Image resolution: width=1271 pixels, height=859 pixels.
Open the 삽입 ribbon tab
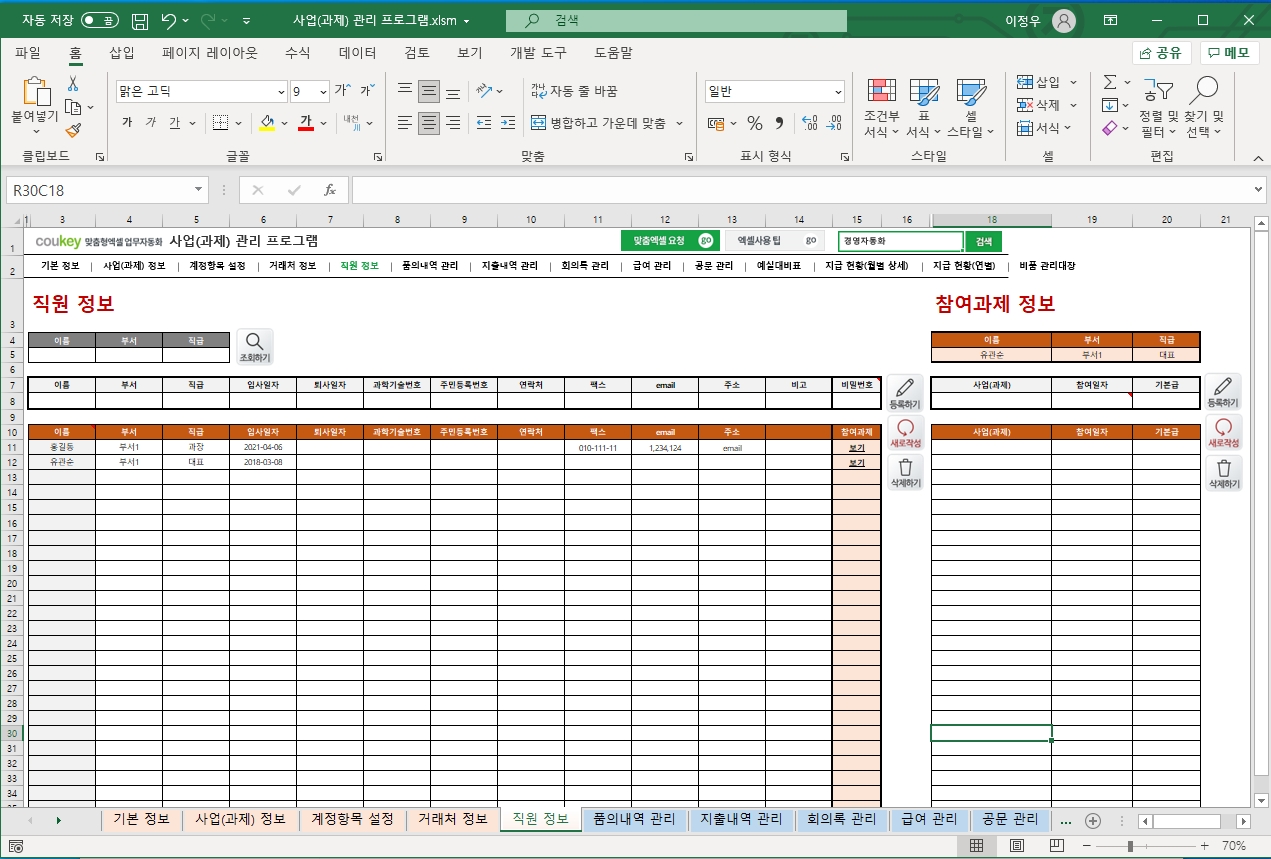(122, 53)
